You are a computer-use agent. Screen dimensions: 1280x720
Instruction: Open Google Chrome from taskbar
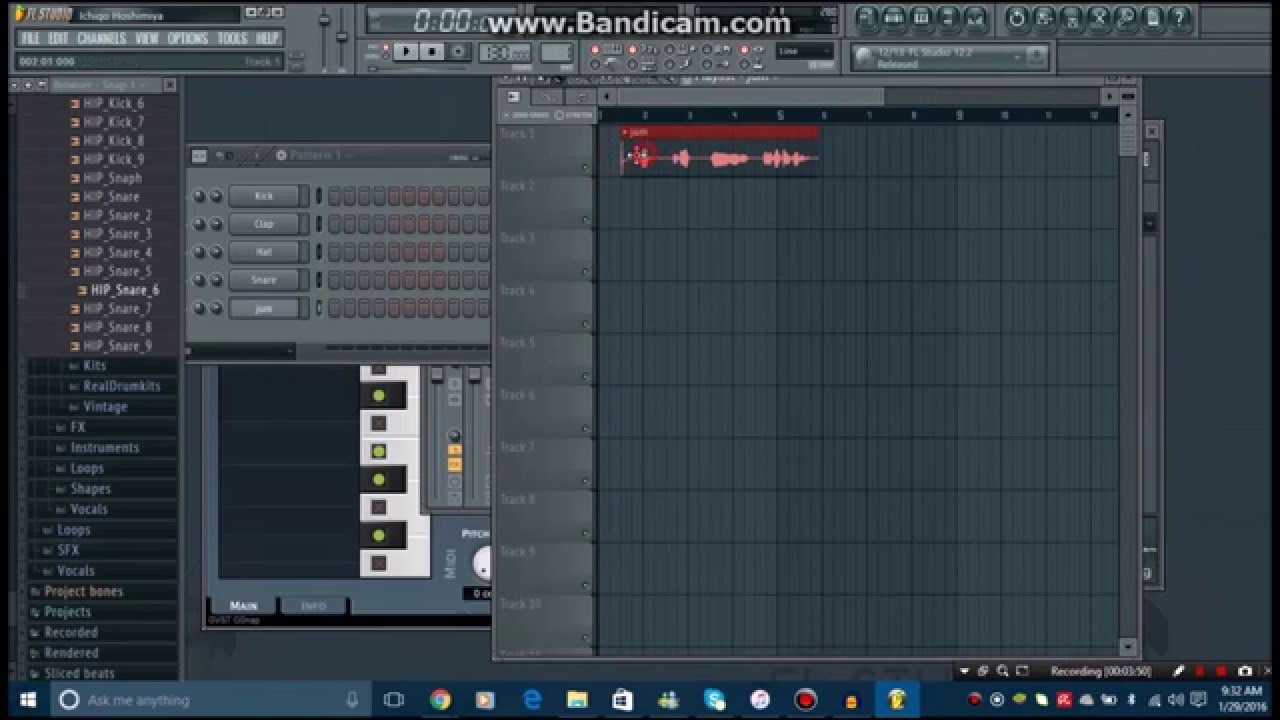(x=440, y=700)
